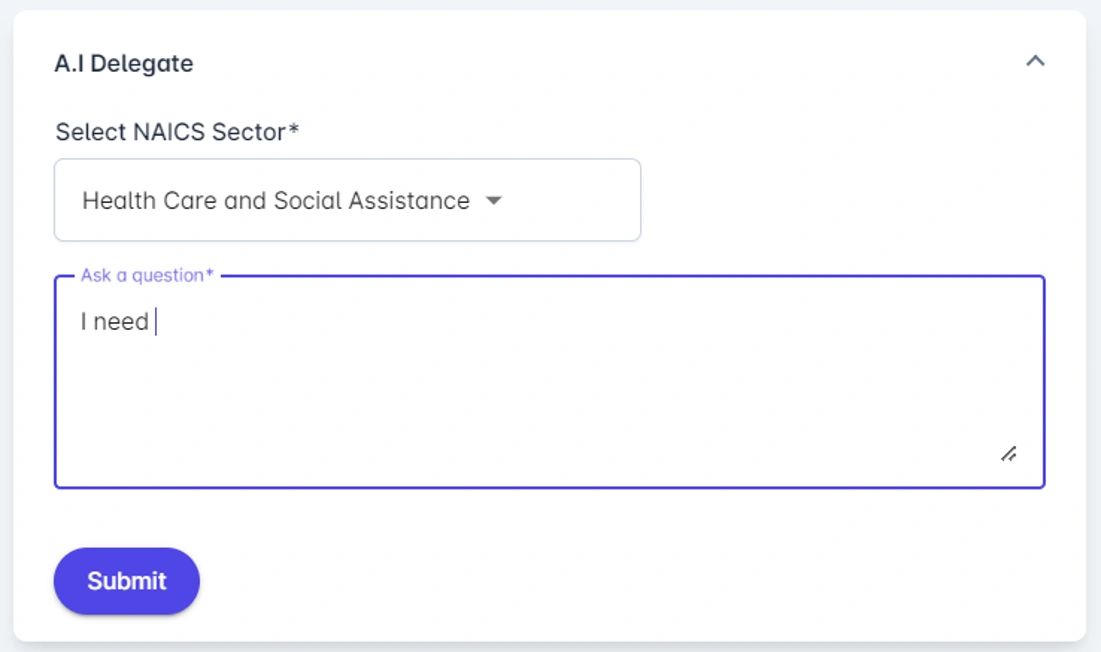1101x652 pixels.
Task: Click the A.I Delegate panel heading
Action: 124,63
